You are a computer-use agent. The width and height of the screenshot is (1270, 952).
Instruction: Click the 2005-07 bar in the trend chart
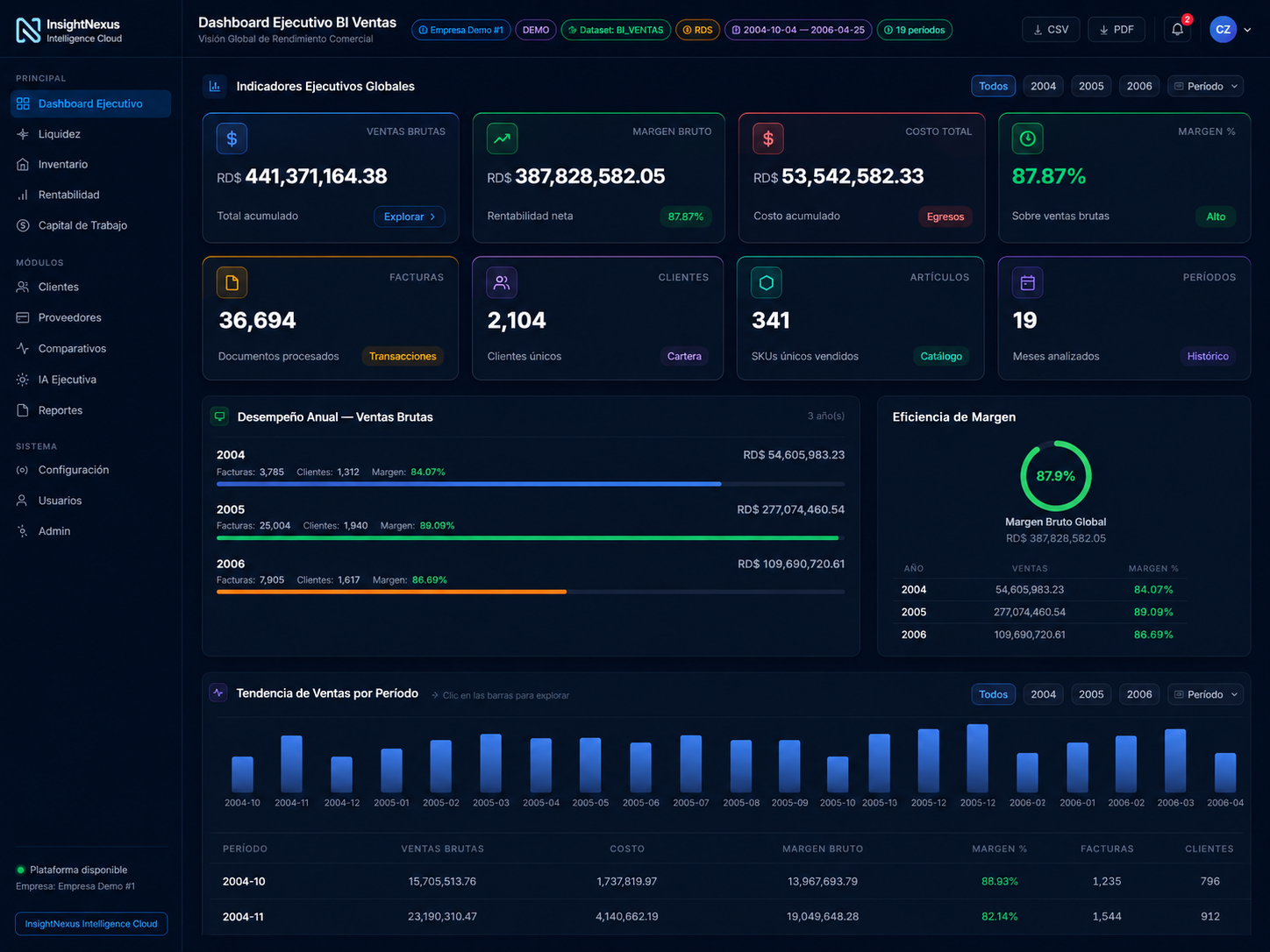coord(691,764)
